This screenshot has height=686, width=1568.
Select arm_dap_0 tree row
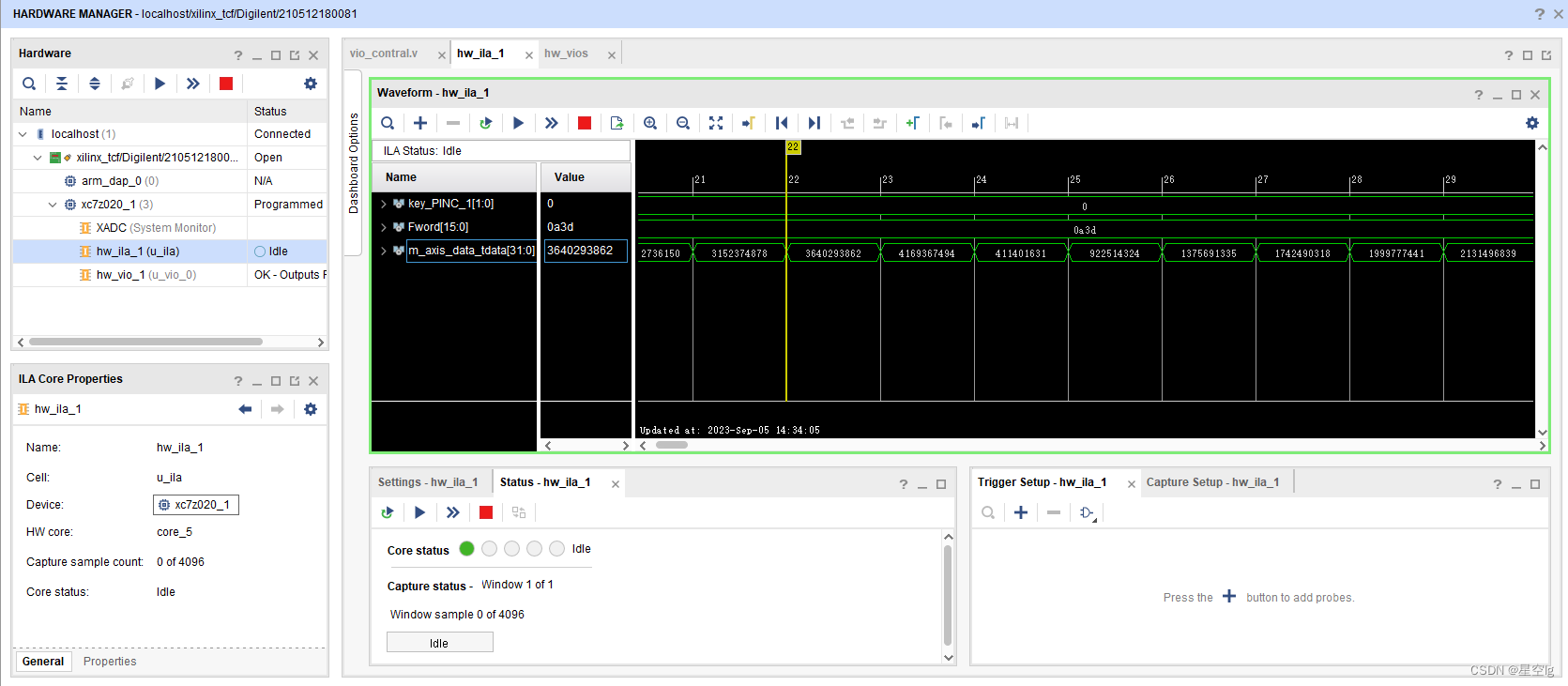[x=170, y=181]
